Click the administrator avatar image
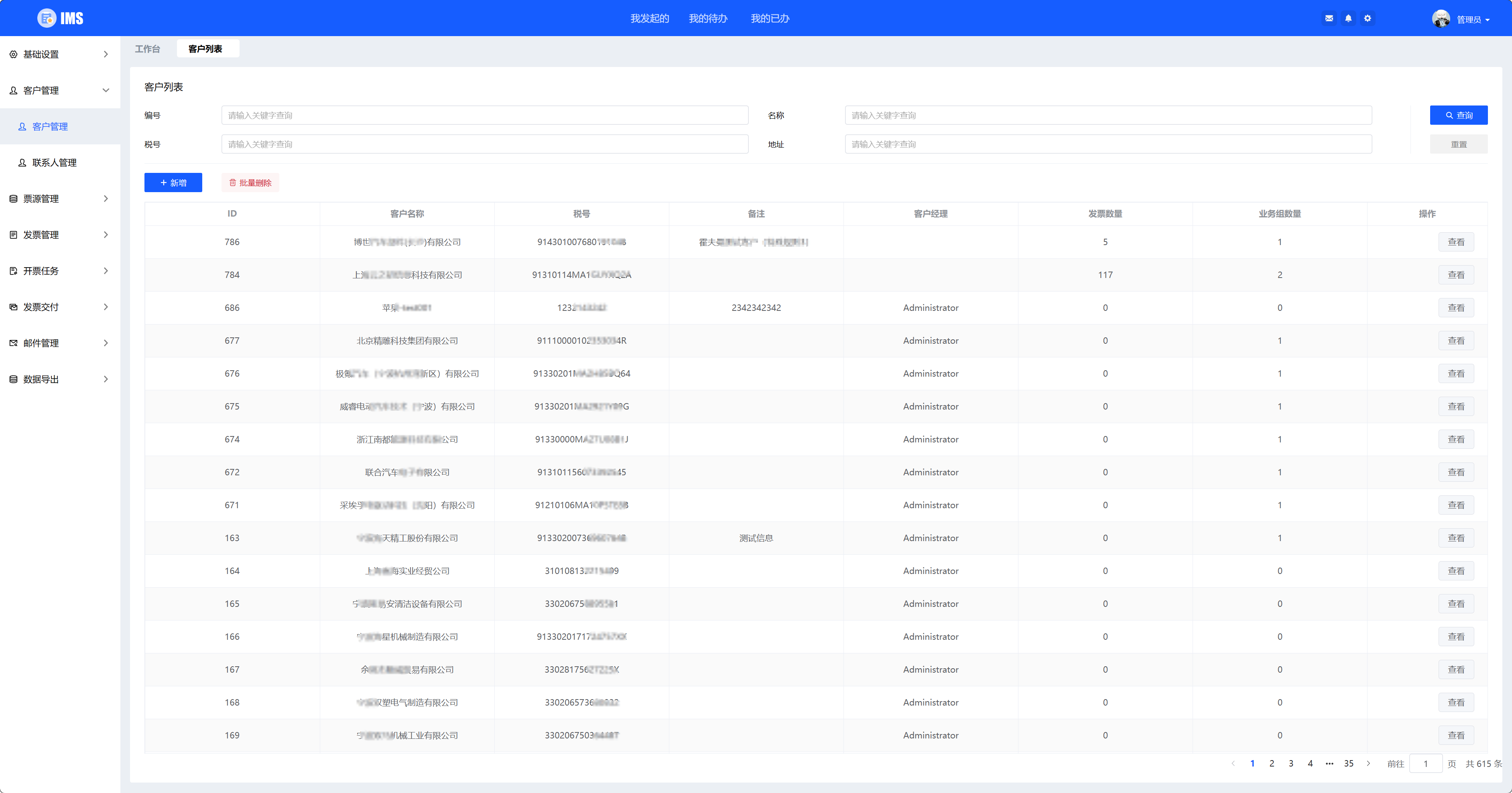The width and height of the screenshot is (1512, 793). point(1441,19)
